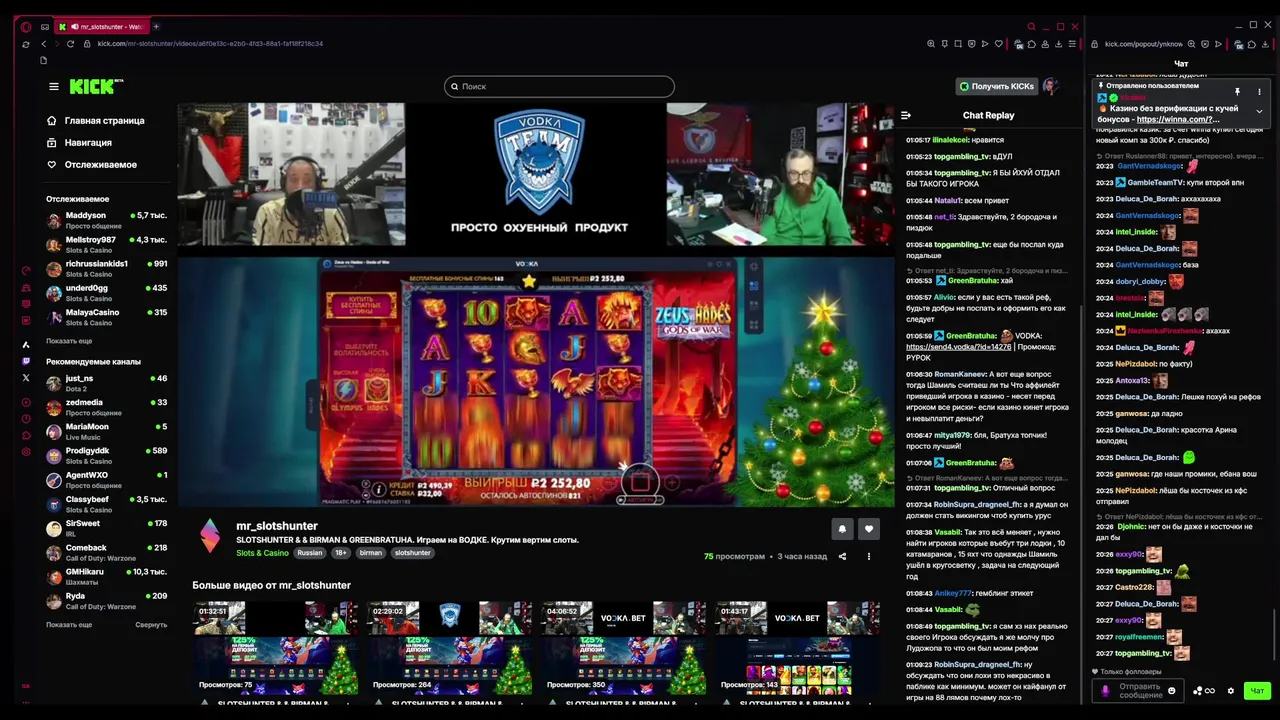Open X (Twitter) in Opera sidebar
The height and width of the screenshot is (720, 1280).
[26, 378]
